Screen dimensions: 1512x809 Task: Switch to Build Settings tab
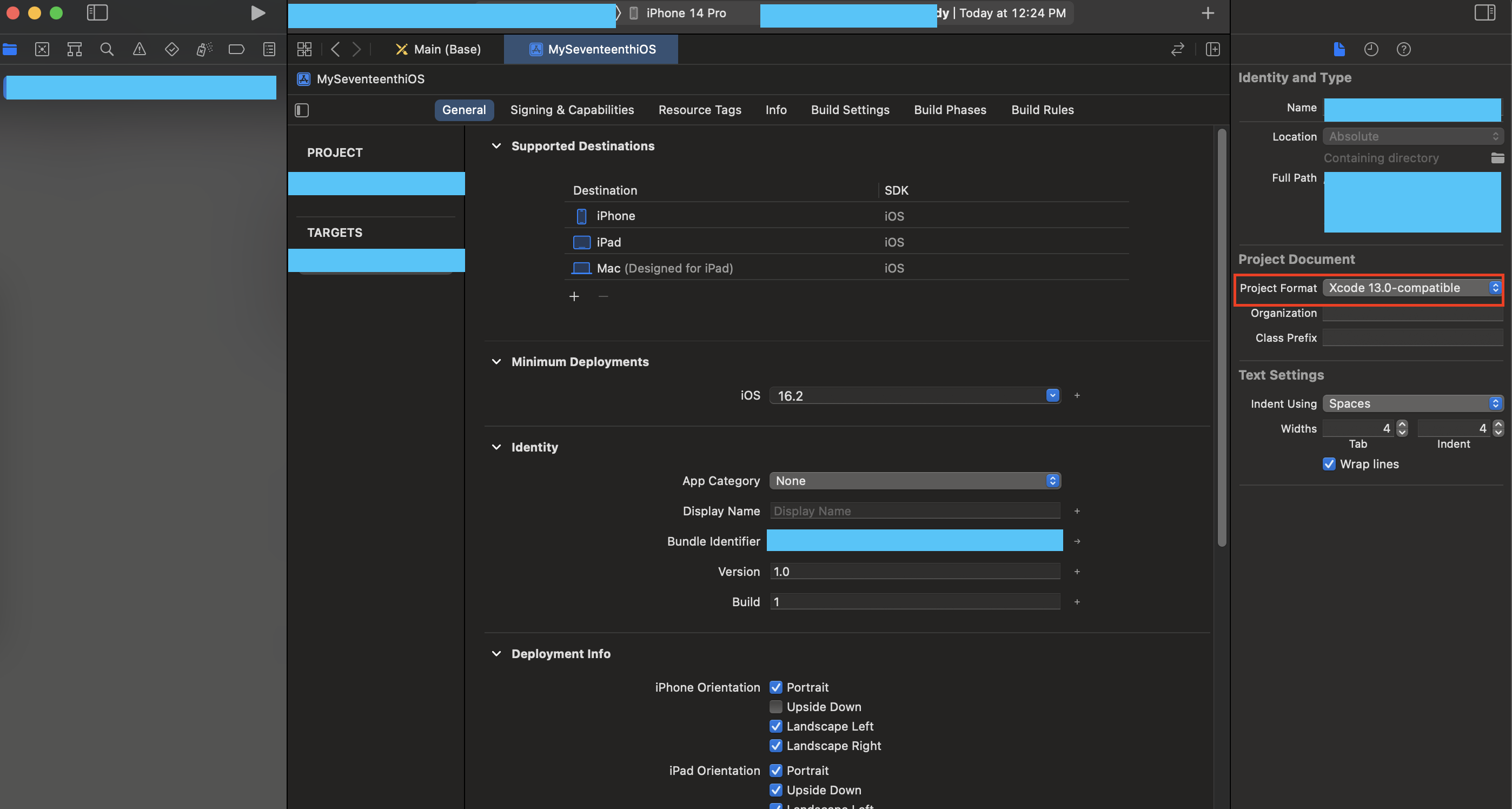[x=850, y=110]
